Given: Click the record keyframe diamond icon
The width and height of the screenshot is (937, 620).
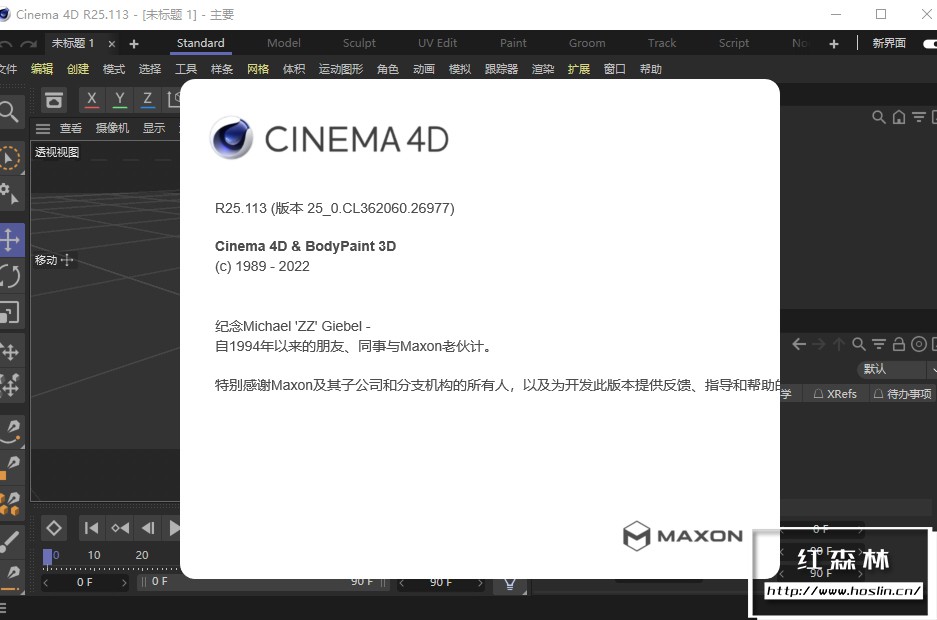Looking at the screenshot, I should 54,528.
